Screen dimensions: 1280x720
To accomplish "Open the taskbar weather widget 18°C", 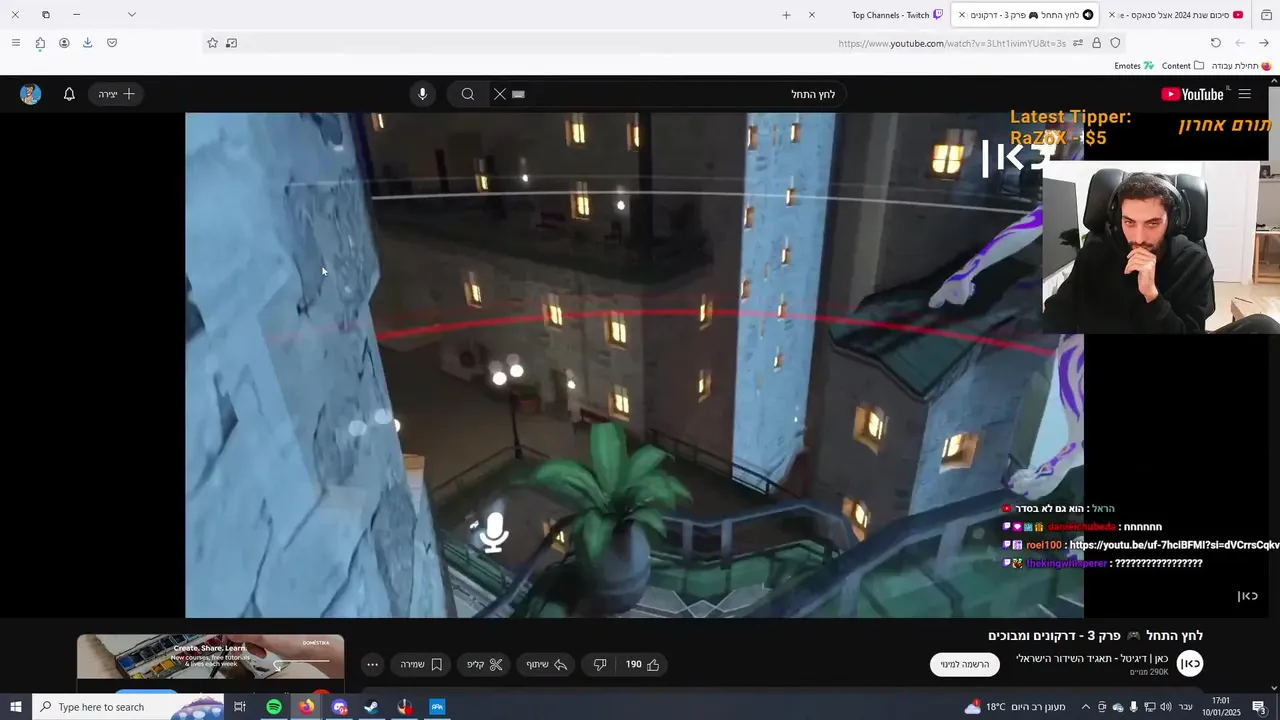I will tap(1016, 707).
